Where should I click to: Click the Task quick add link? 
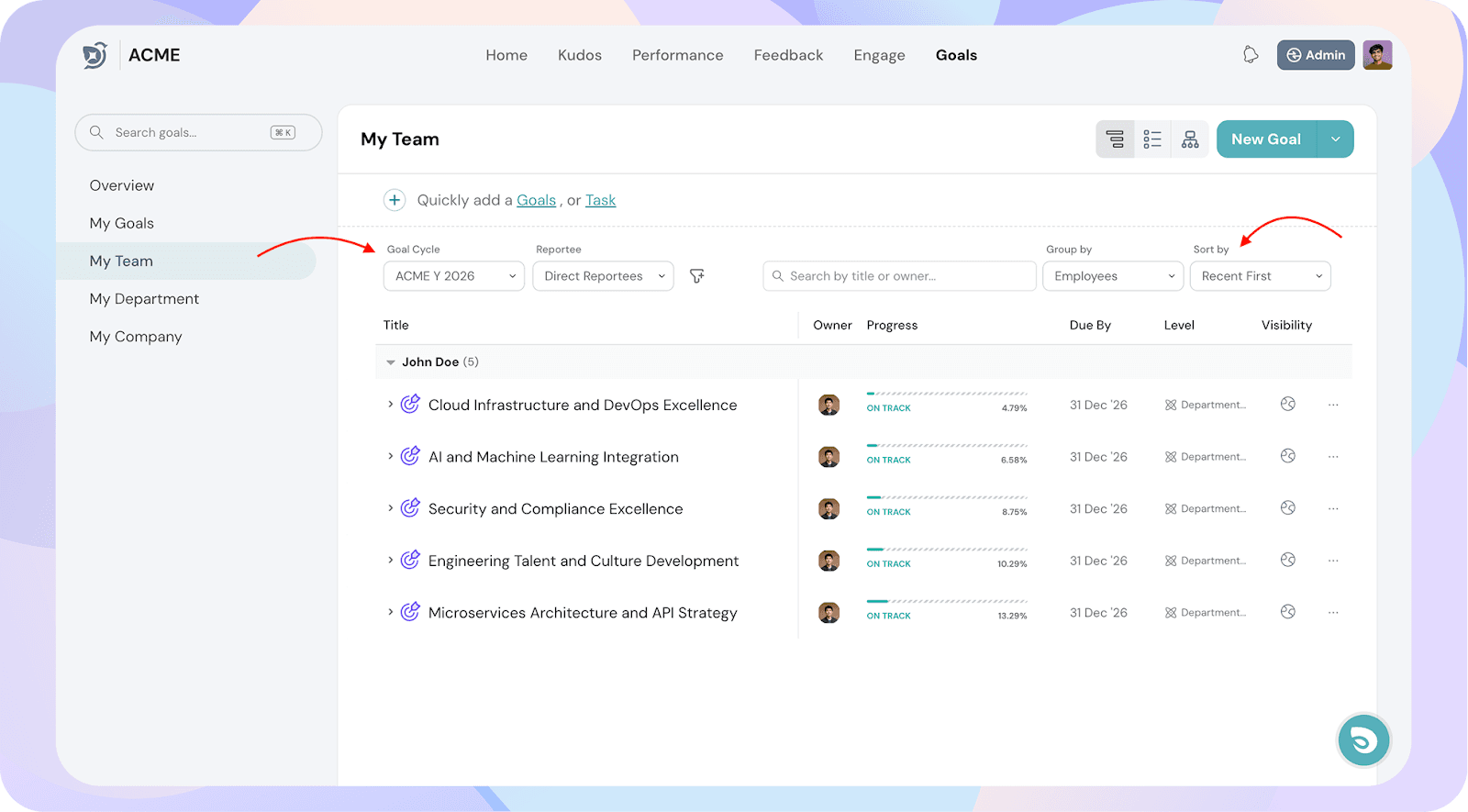(x=600, y=200)
